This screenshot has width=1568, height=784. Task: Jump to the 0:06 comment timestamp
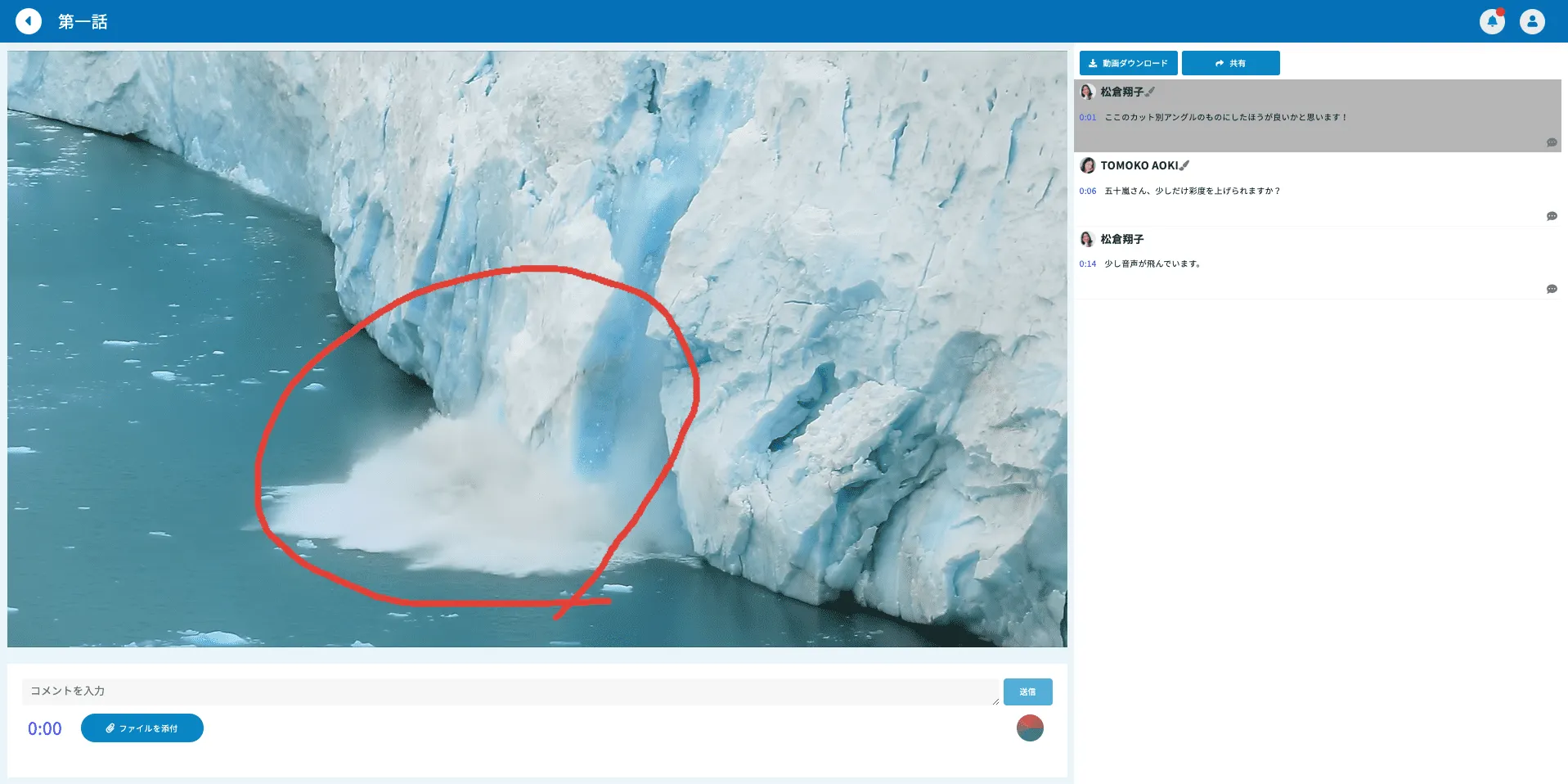[x=1087, y=191]
